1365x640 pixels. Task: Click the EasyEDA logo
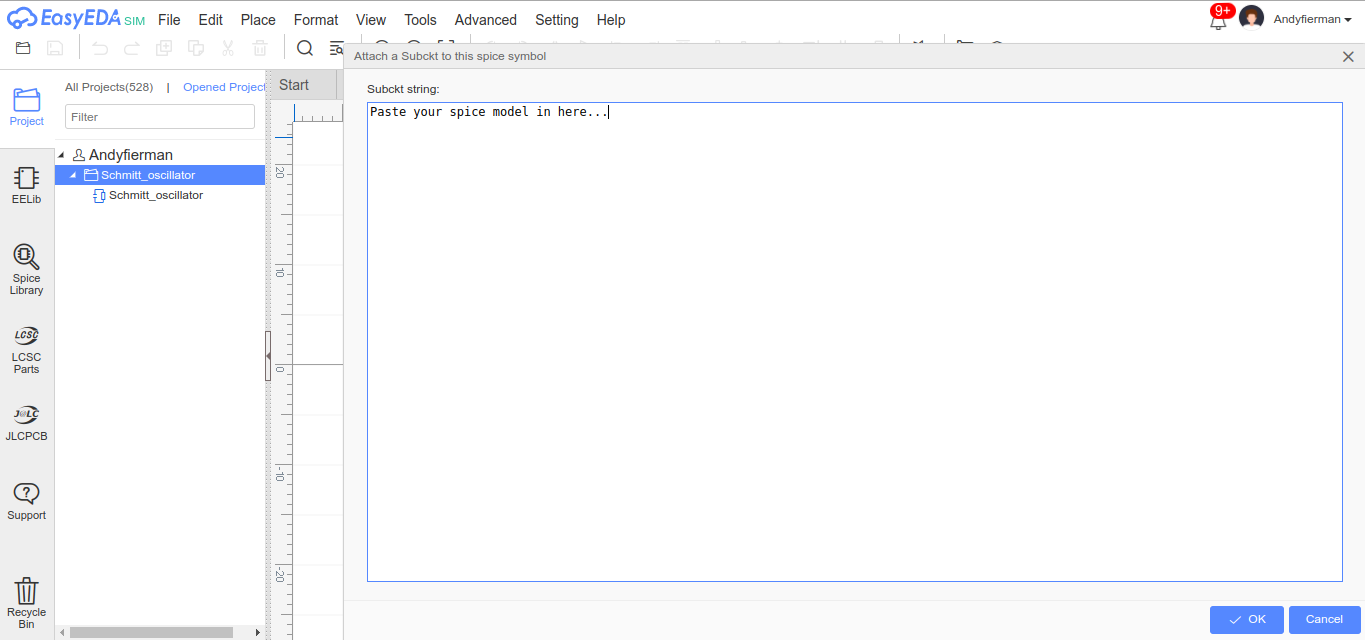click(75, 19)
